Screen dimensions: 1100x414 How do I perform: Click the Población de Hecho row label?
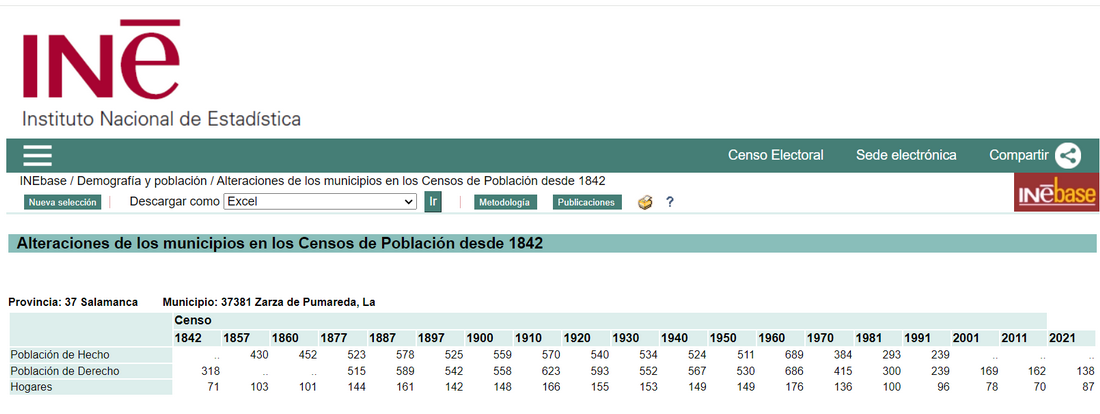59,355
